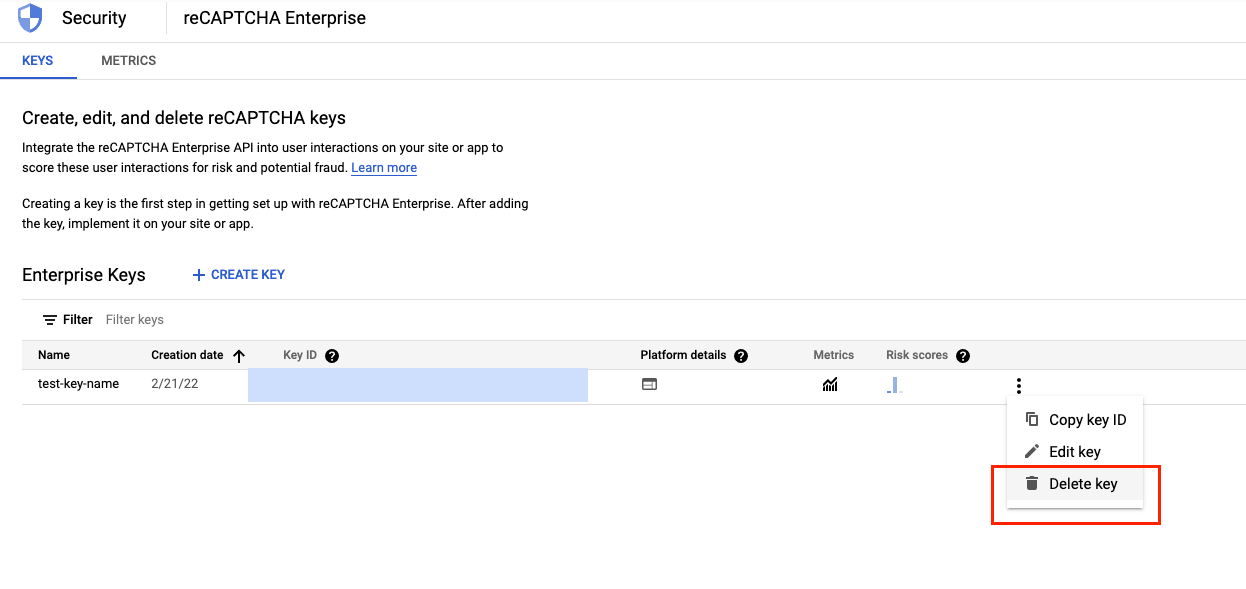Click the pencil icon beside Edit key

click(x=1031, y=451)
